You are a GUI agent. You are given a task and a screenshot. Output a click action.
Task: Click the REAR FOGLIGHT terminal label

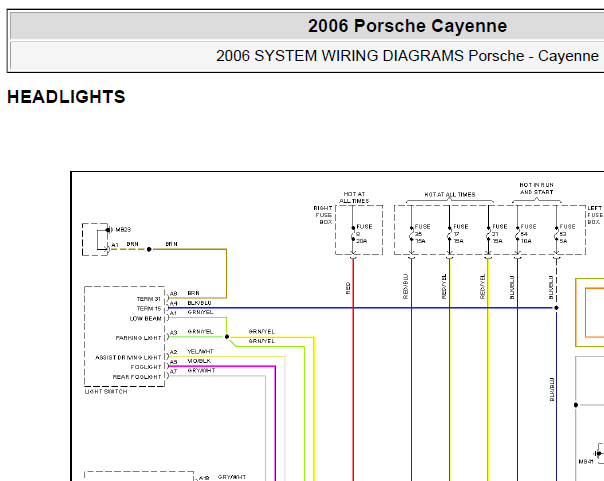[137, 377]
